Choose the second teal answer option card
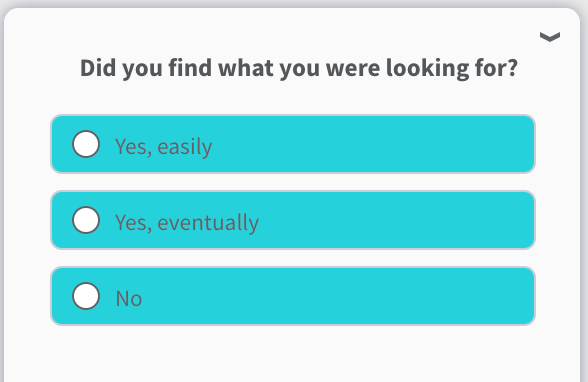 pyautogui.click(x=292, y=220)
